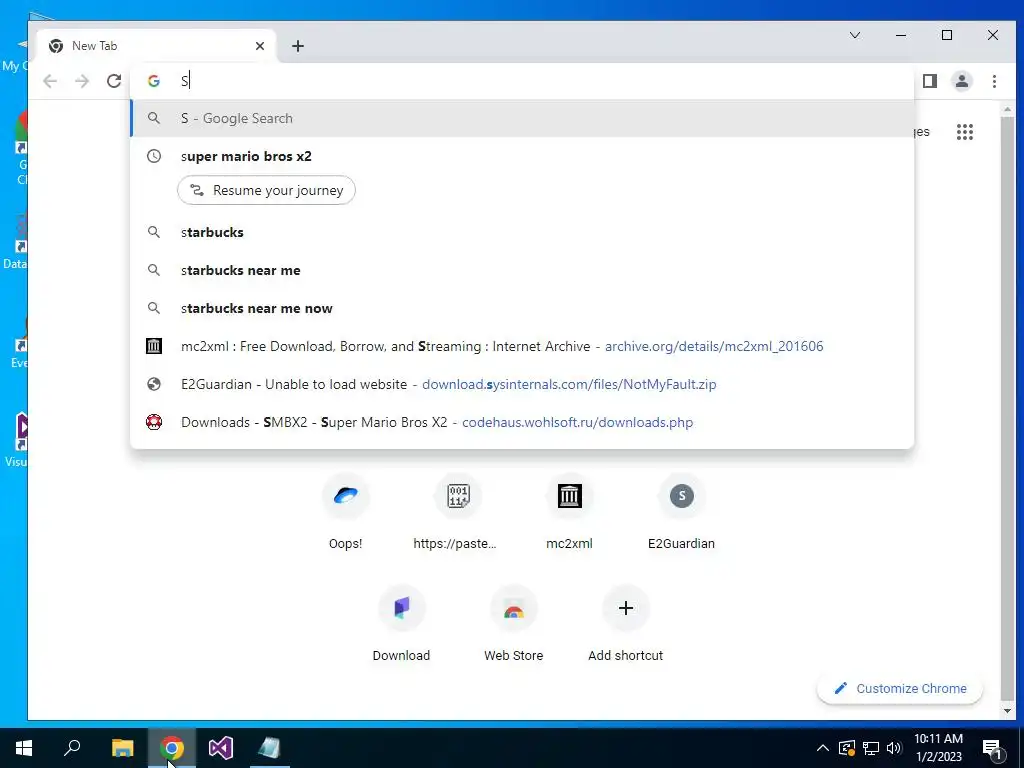Open Visual Studio from the taskbar
1024x768 pixels.
tap(221, 748)
